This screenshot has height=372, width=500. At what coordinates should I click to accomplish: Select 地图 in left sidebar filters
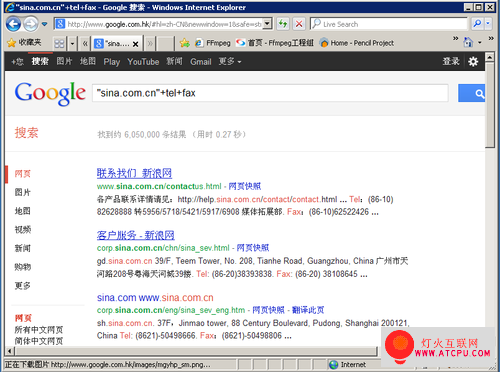[x=23, y=211]
